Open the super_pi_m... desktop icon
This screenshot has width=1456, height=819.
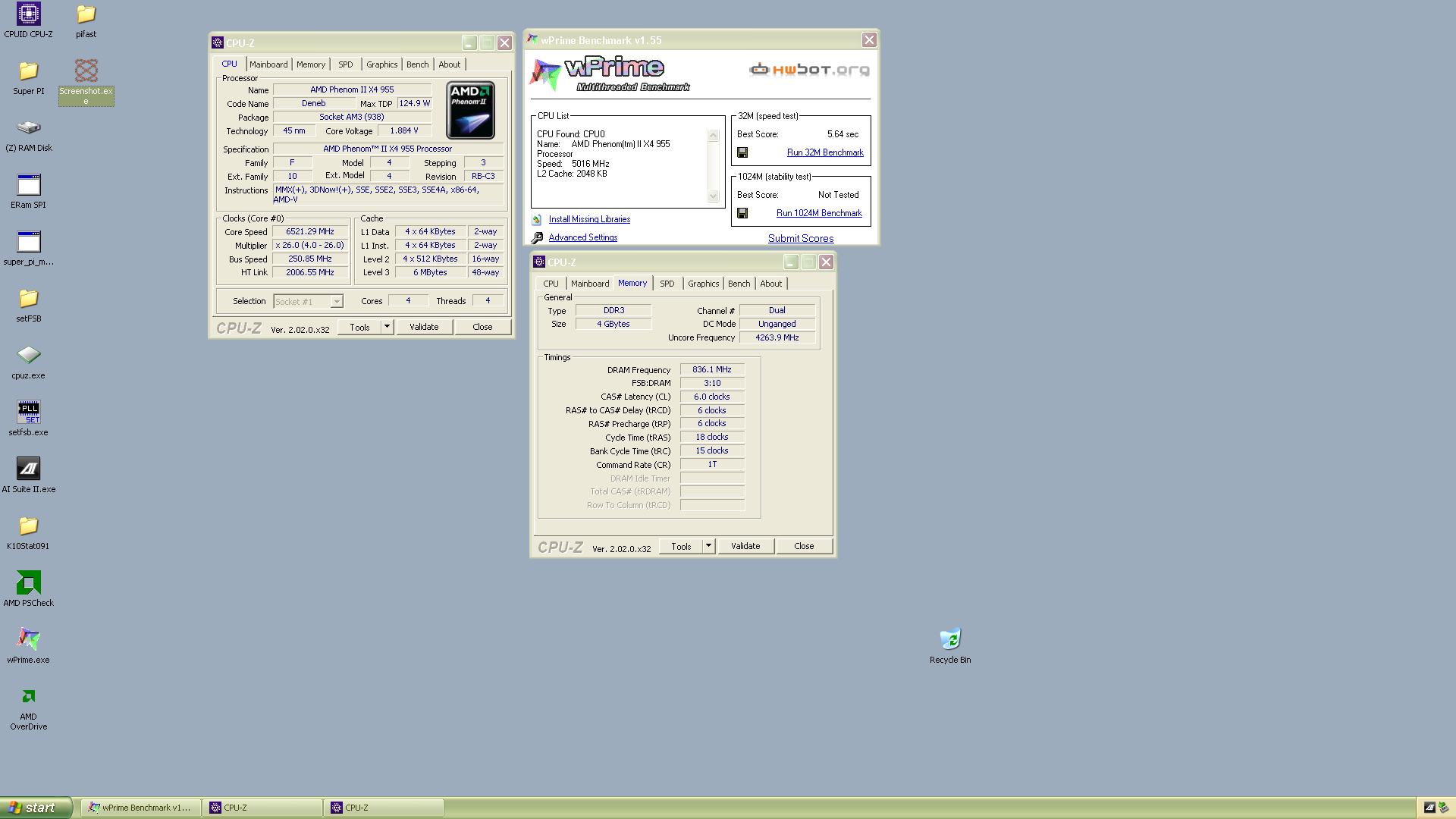point(28,248)
